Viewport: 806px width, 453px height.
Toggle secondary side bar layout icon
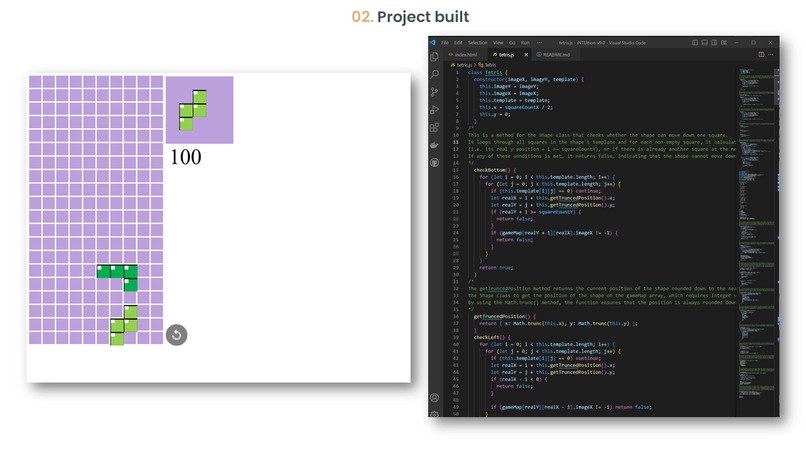(x=714, y=43)
